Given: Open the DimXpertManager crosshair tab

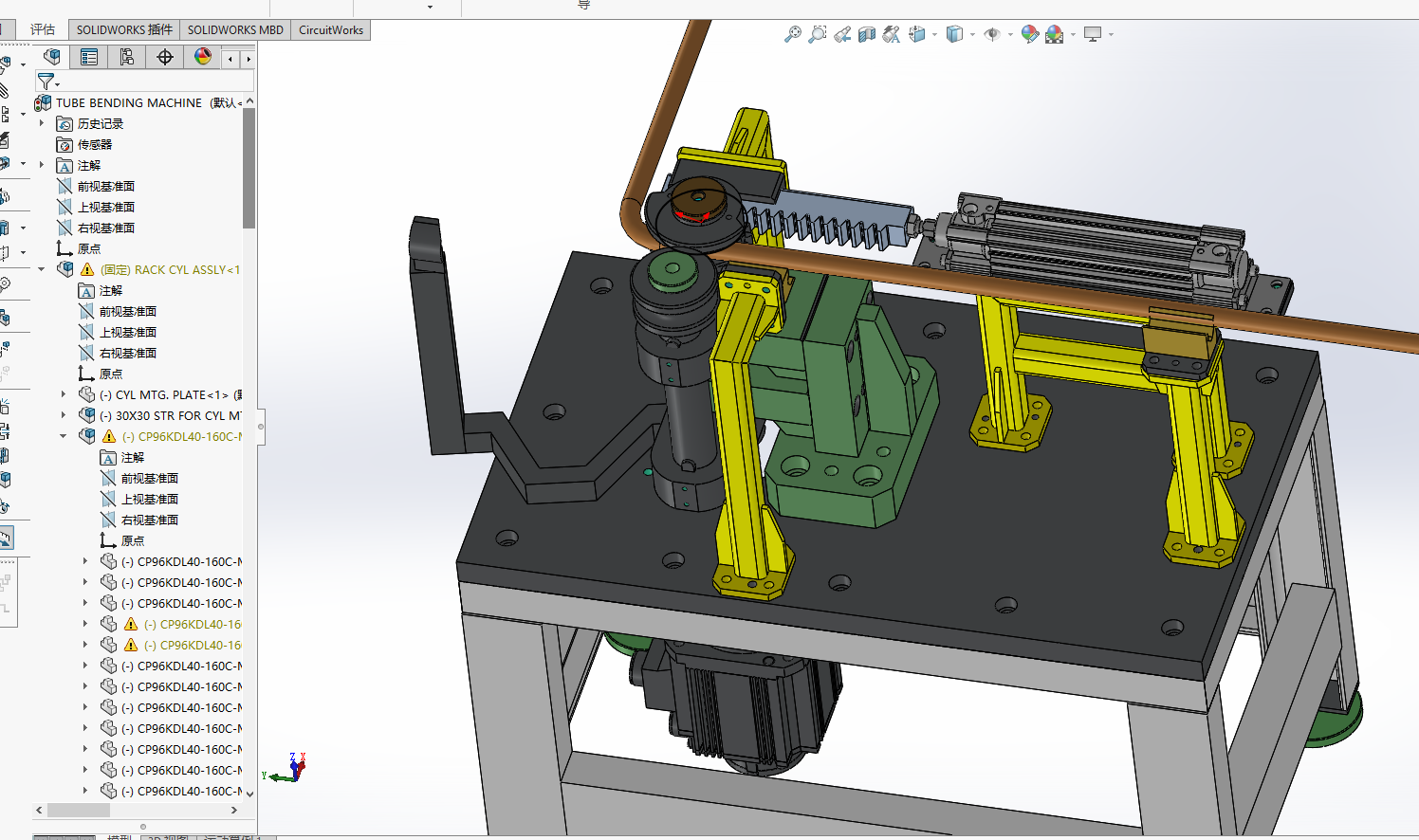Looking at the screenshot, I should [165, 58].
